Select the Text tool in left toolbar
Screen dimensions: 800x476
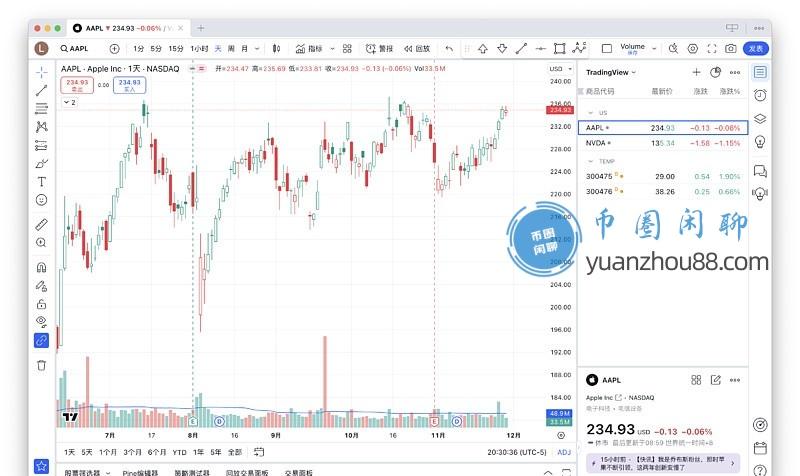click(41, 181)
